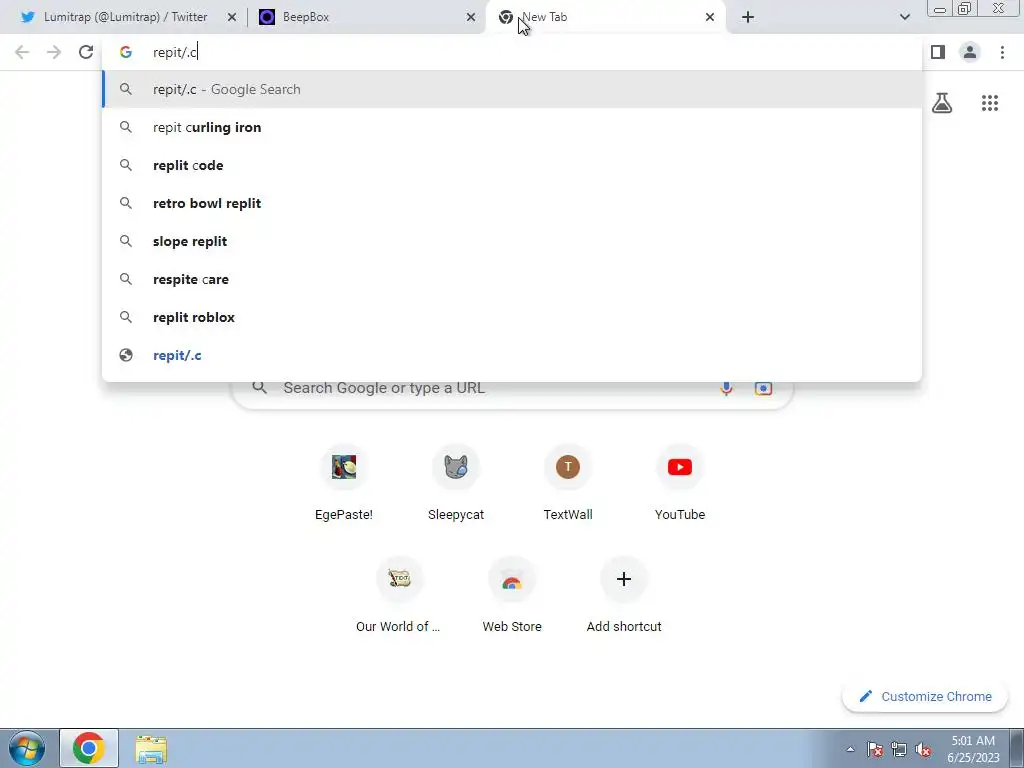Click Chrome icon in taskbar
The width and height of the screenshot is (1024, 768).
pyautogui.click(x=89, y=748)
